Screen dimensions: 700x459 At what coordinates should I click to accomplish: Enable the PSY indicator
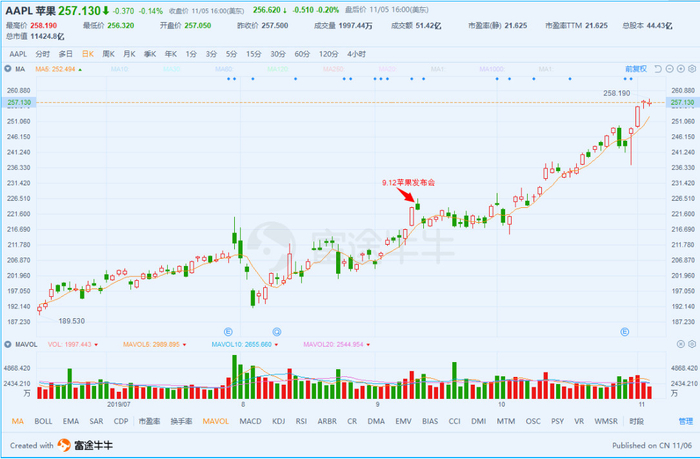coord(558,421)
